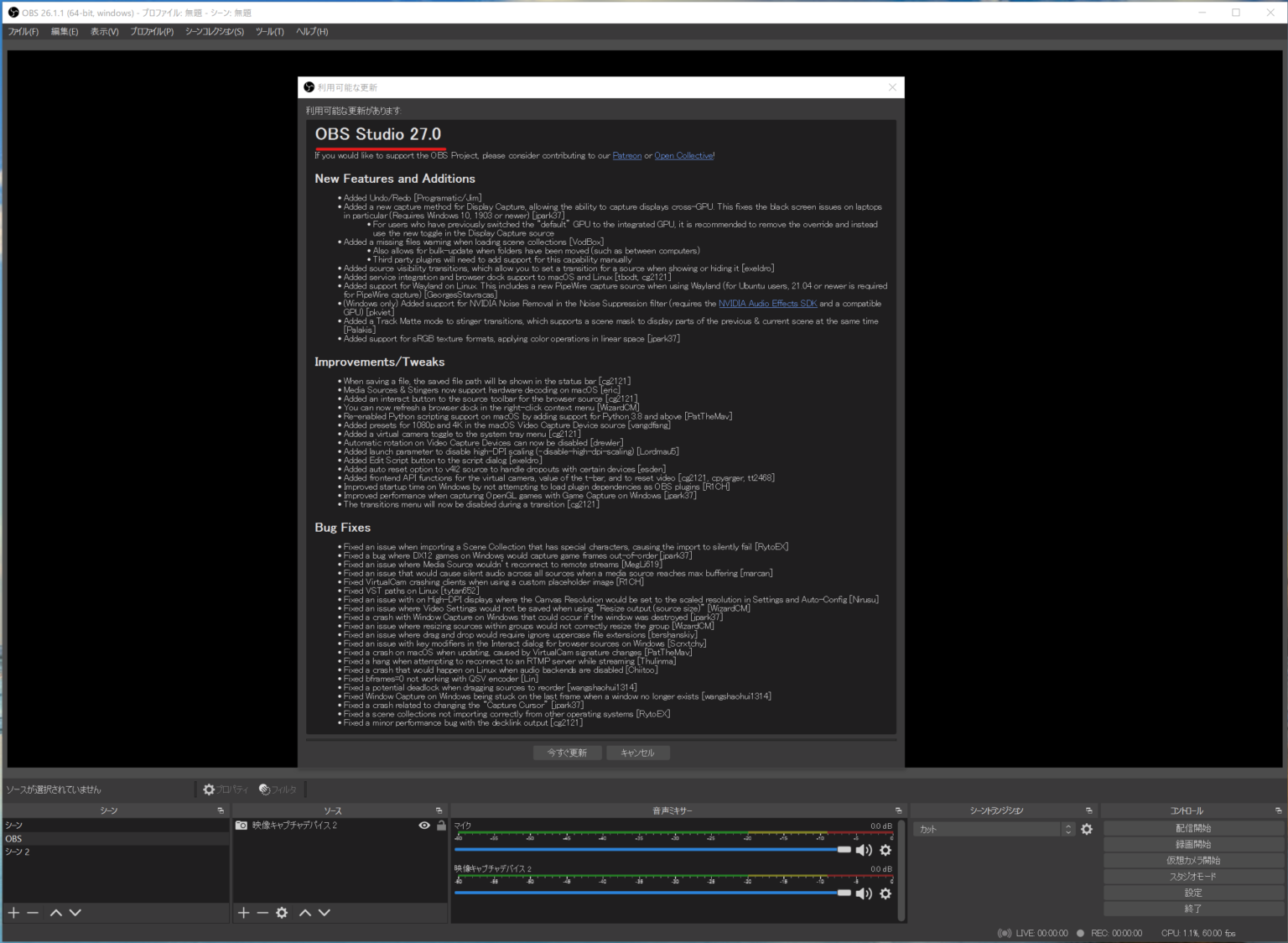Click 映像キャプチャデバイス 2 volume slider handle

pyautogui.click(x=844, y=893)
